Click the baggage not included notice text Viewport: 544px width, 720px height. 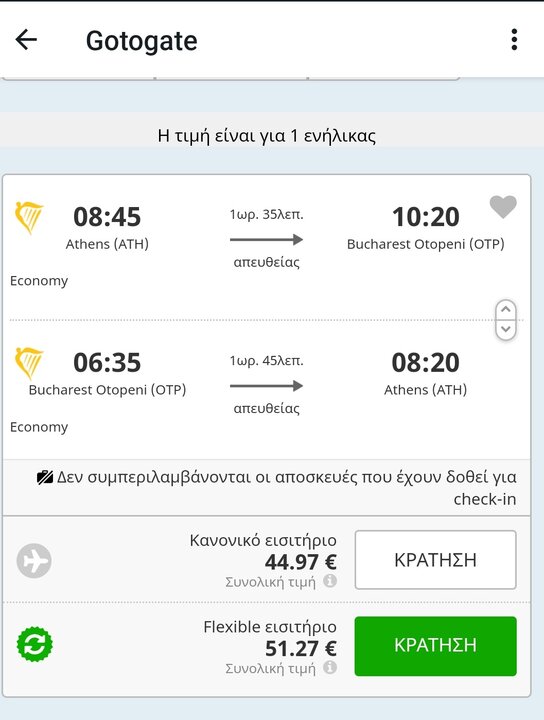(x=286, y=488)
